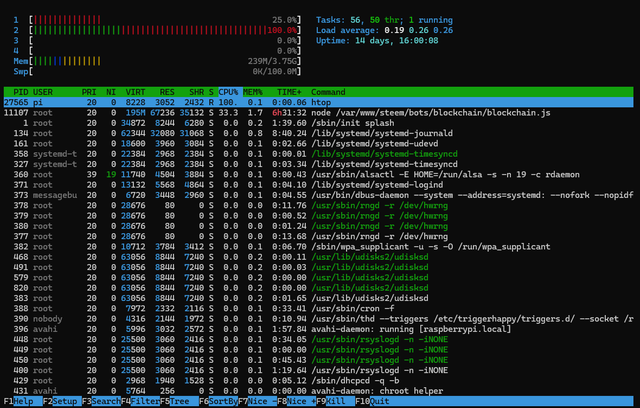Select the udisksd row with PID 579
Viewport: 640px width, 408px height.
(318, 277)
